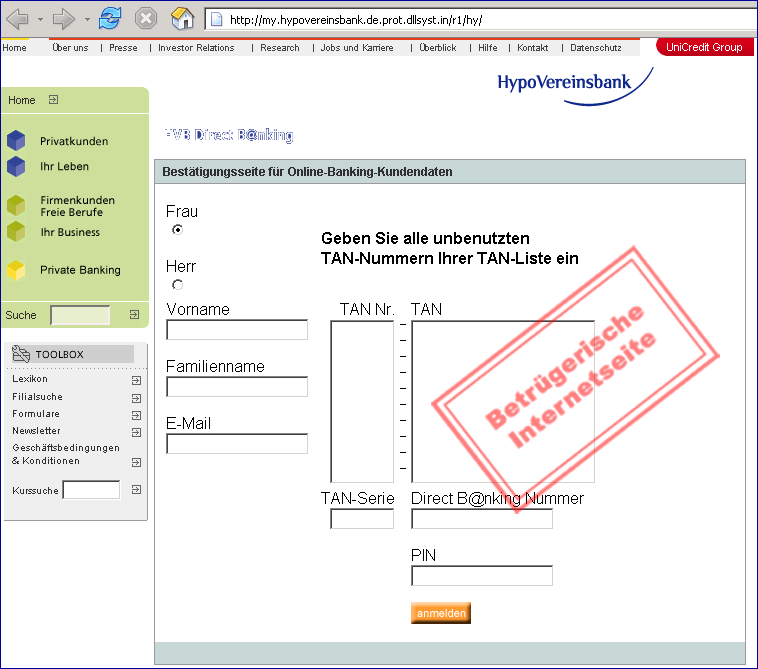Screen dimensions: 758x669
Task: Open Presse in top navigation
Action: pos(123,47)
